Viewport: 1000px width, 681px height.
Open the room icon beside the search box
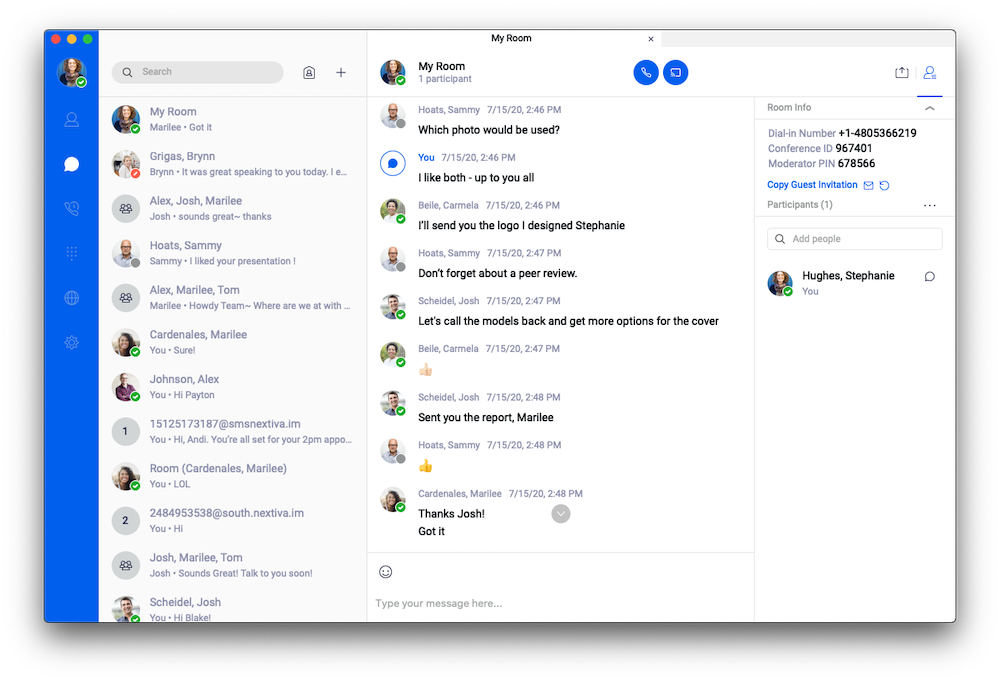[309, 72]
